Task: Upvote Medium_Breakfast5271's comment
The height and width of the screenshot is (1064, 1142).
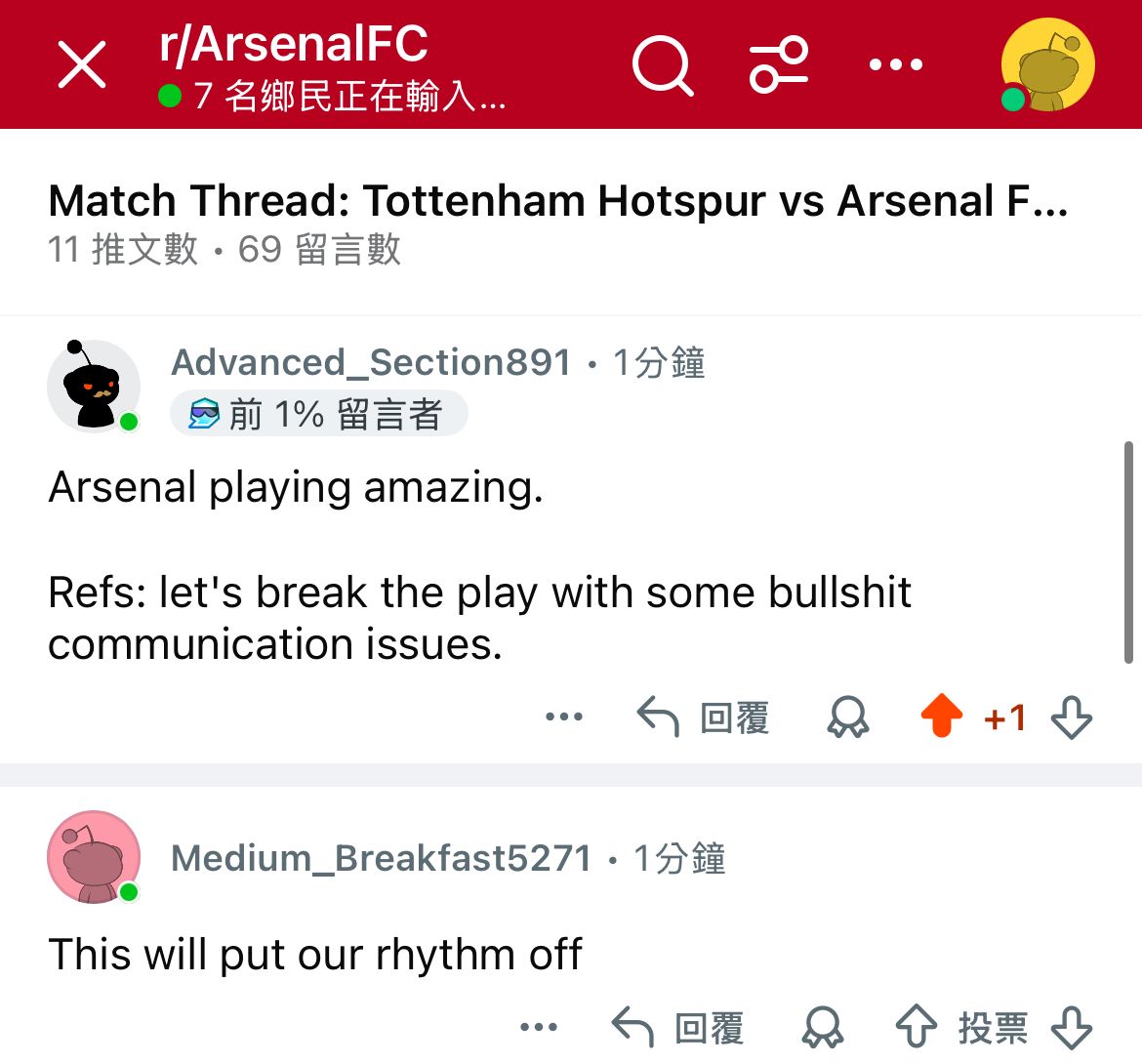Action: (917, 1028)
